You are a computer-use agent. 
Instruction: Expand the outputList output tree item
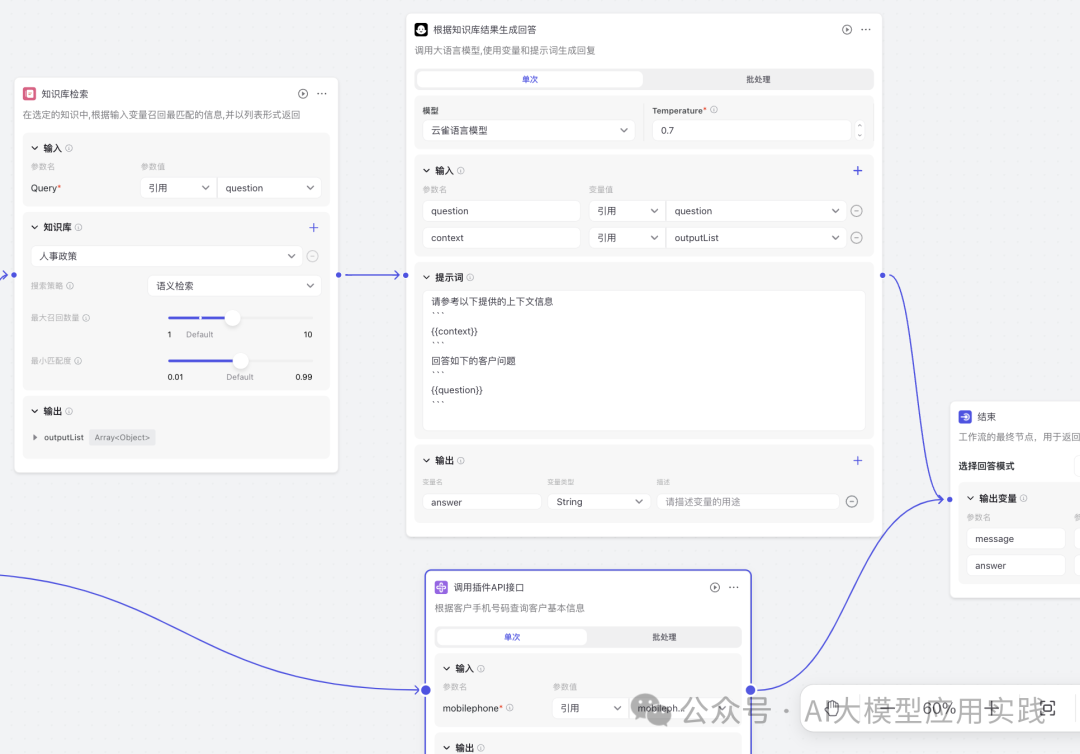(36, 437)
